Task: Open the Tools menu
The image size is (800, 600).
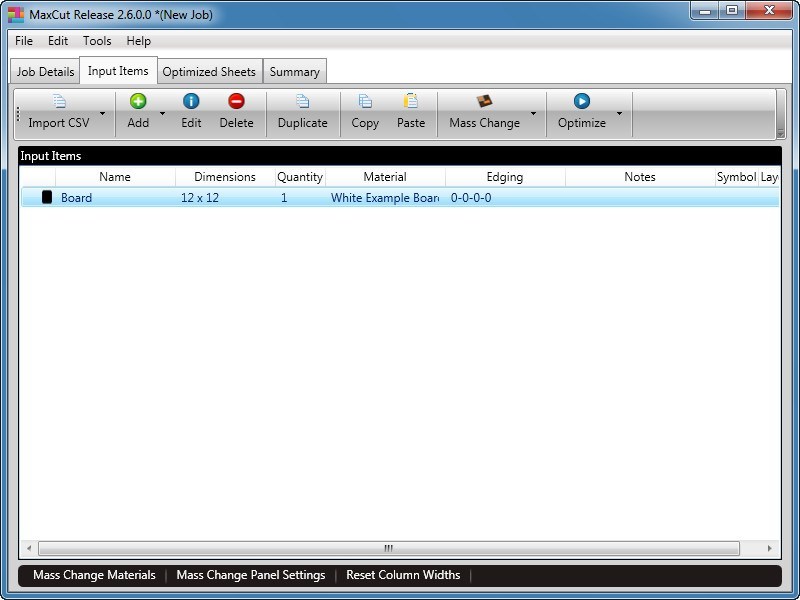Action: (x=96, y=41)
